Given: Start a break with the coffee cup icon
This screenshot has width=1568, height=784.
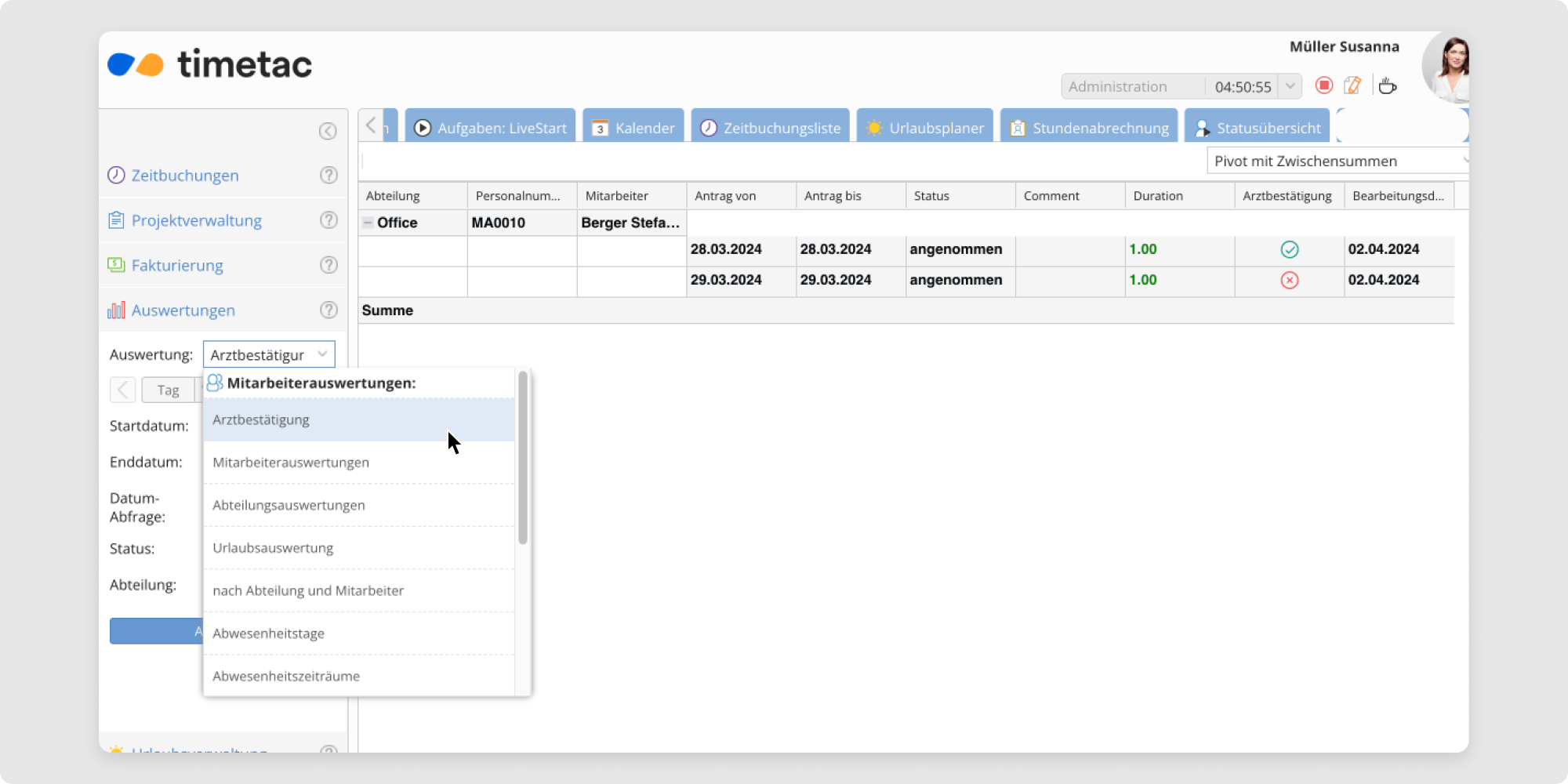Looking at the screenshot, I should (x=1388, y=85).
